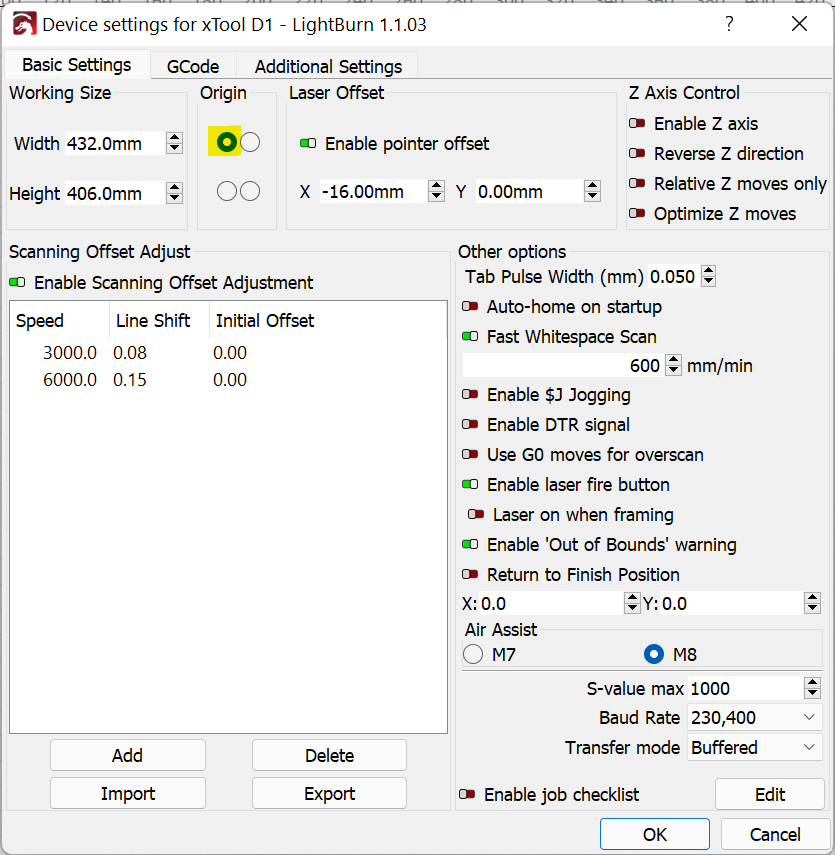The width and height of the screenshot is (835, 855).
Task: Click the 0.15 line shift cell
Action: point(130,380)
